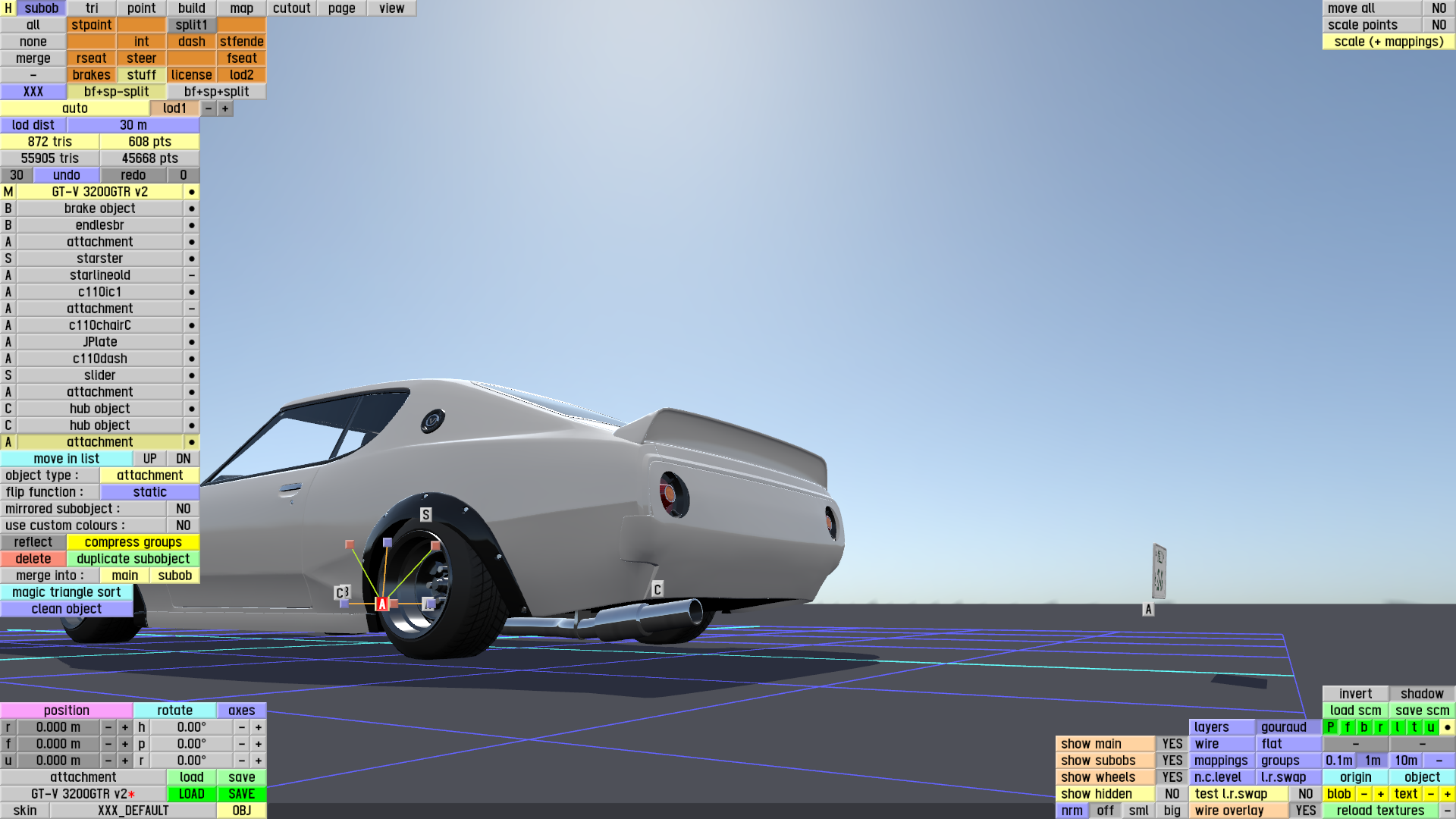Image resolution: width=1456 pixels, height=819 pixels.
Task: Toggle the dot next to the JPlate row
Action: tap(192, 342)
